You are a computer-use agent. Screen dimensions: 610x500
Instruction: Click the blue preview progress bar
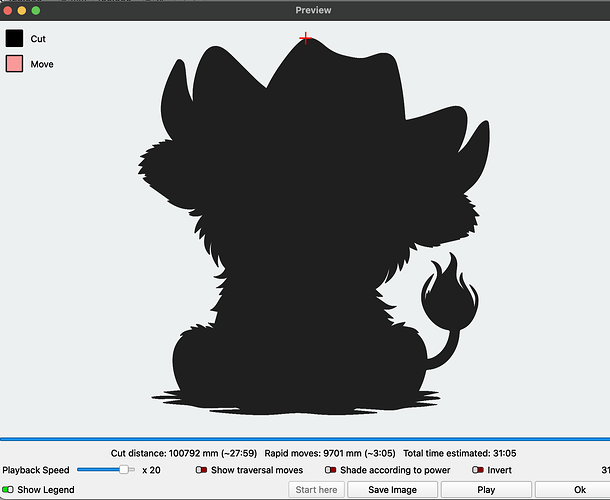pos(305,439)
